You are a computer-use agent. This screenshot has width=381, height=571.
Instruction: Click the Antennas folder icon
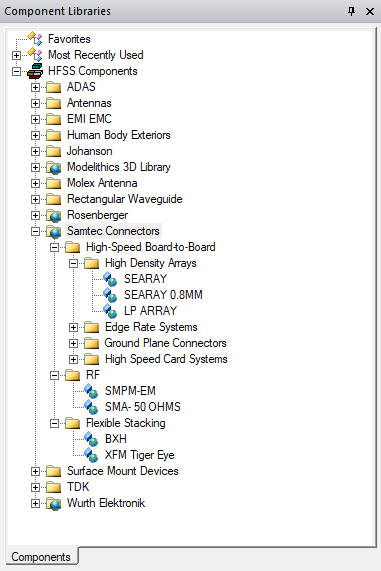point(54,103)
